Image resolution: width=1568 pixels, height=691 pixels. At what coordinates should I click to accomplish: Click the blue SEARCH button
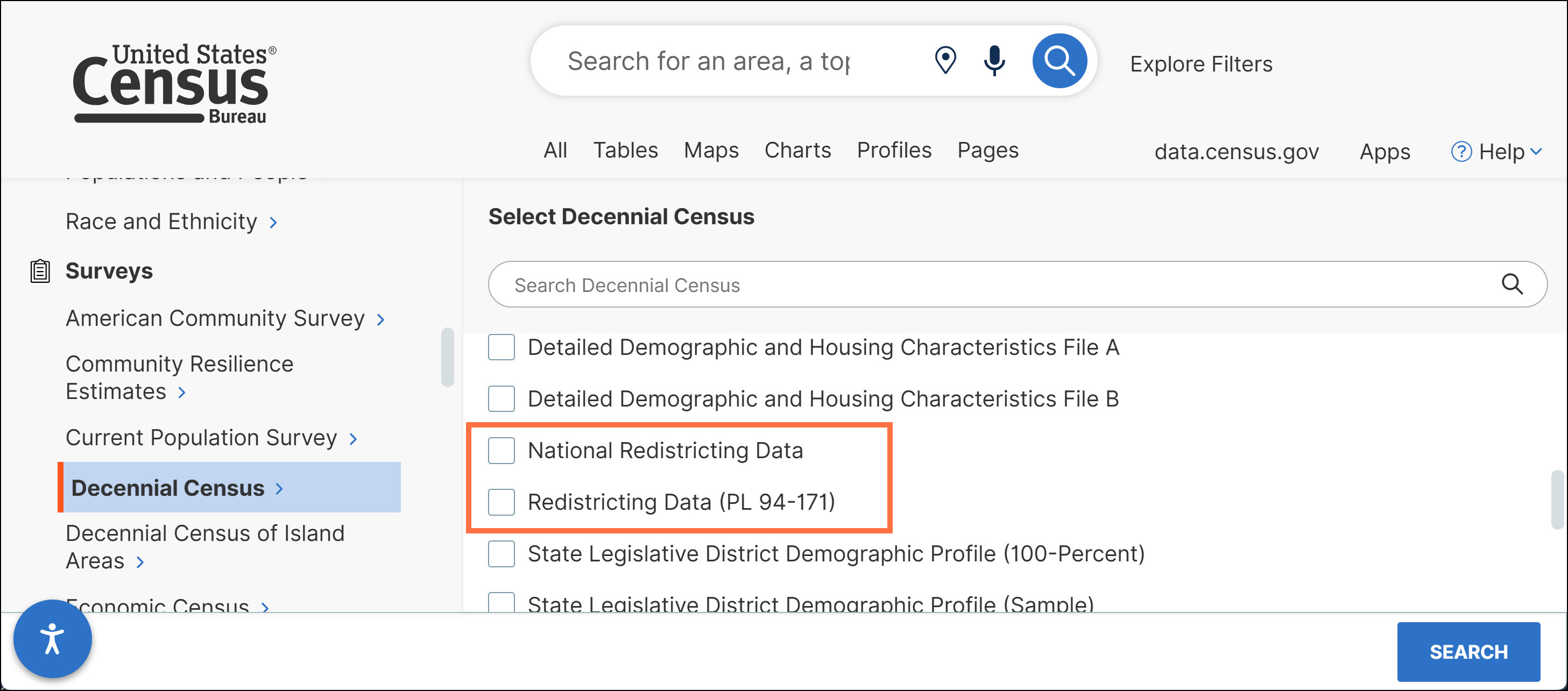click(1467, 651)
